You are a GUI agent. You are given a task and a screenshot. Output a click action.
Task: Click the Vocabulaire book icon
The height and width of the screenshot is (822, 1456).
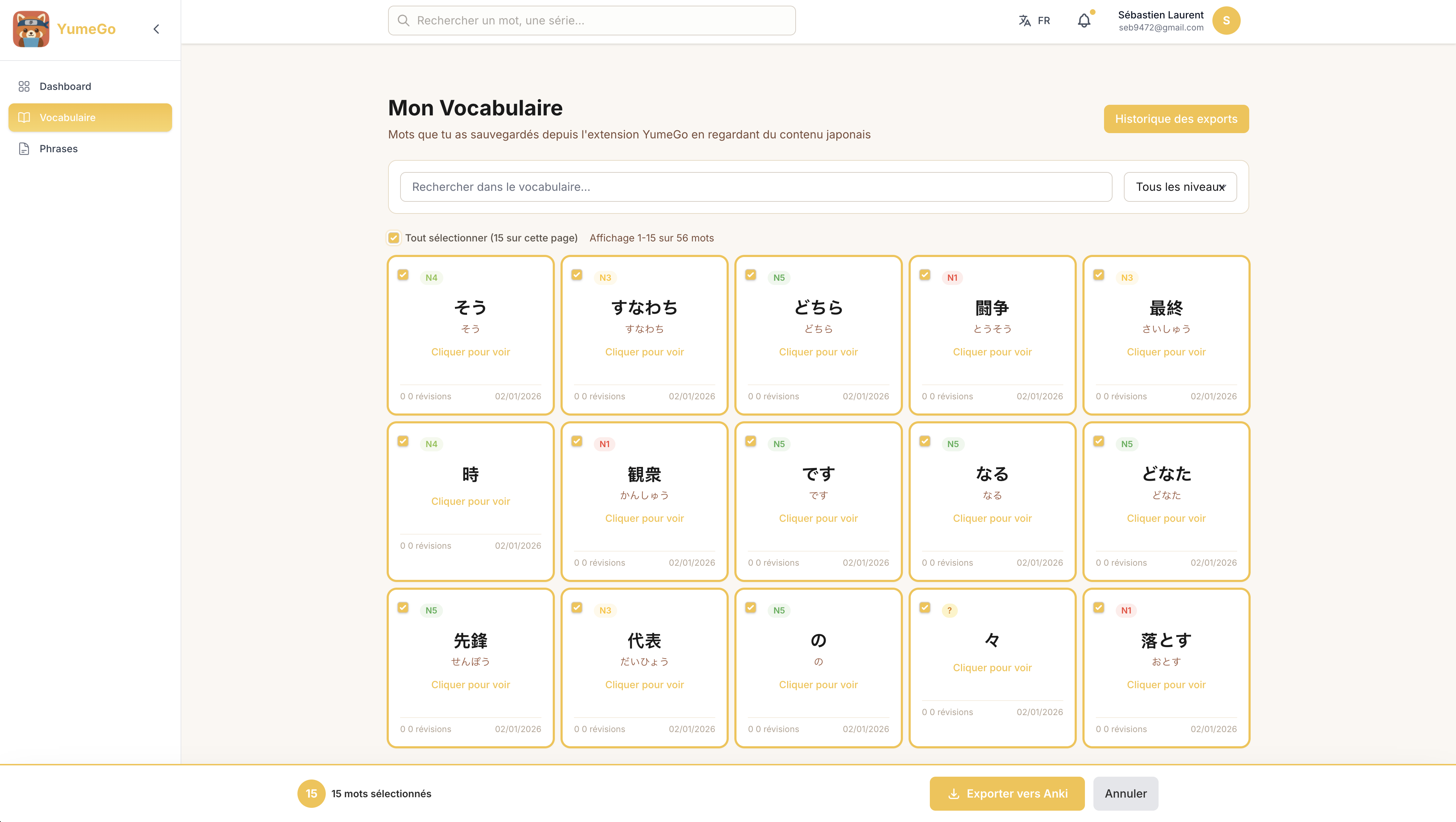pyautogui.click(x=24, y=118)
